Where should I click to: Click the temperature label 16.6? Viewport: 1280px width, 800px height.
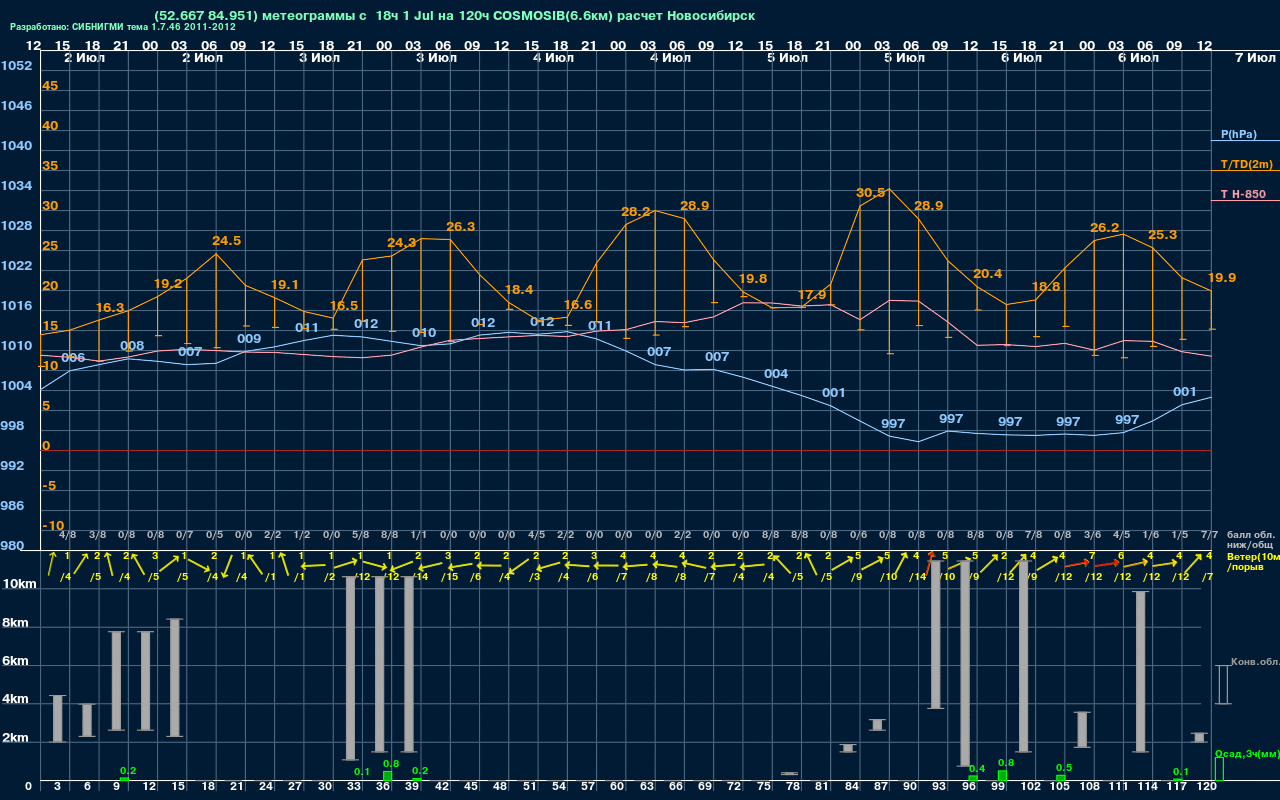(x=578, y=305)
